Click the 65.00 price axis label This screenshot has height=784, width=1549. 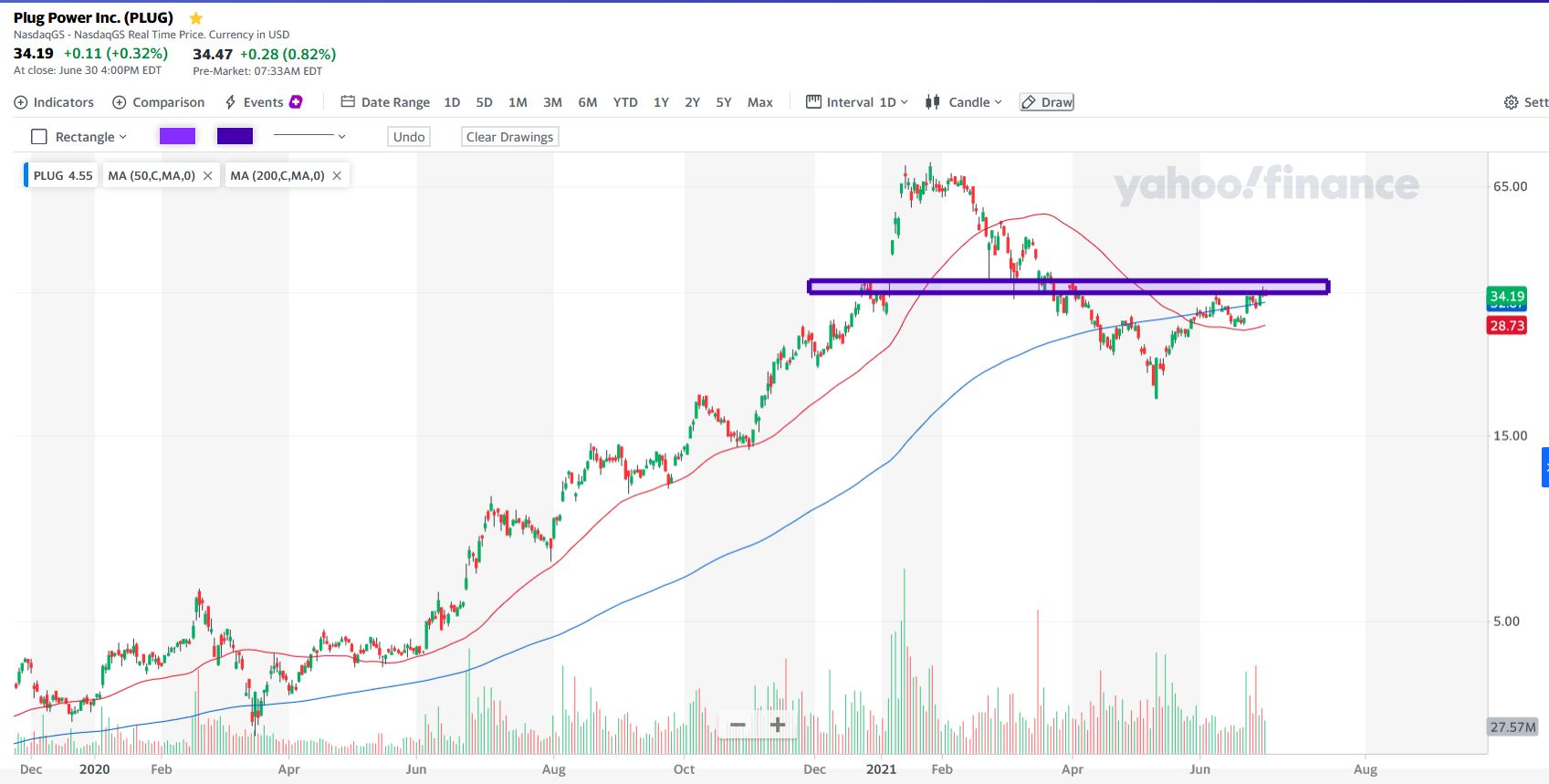[x=1510, y=186]
